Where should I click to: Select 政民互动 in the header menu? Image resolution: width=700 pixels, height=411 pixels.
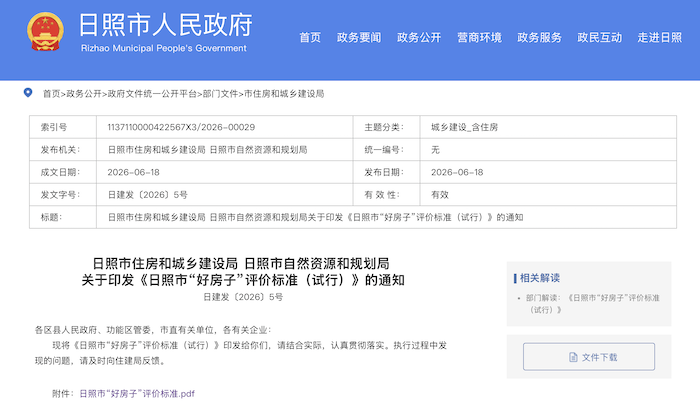tap(600, 37)
